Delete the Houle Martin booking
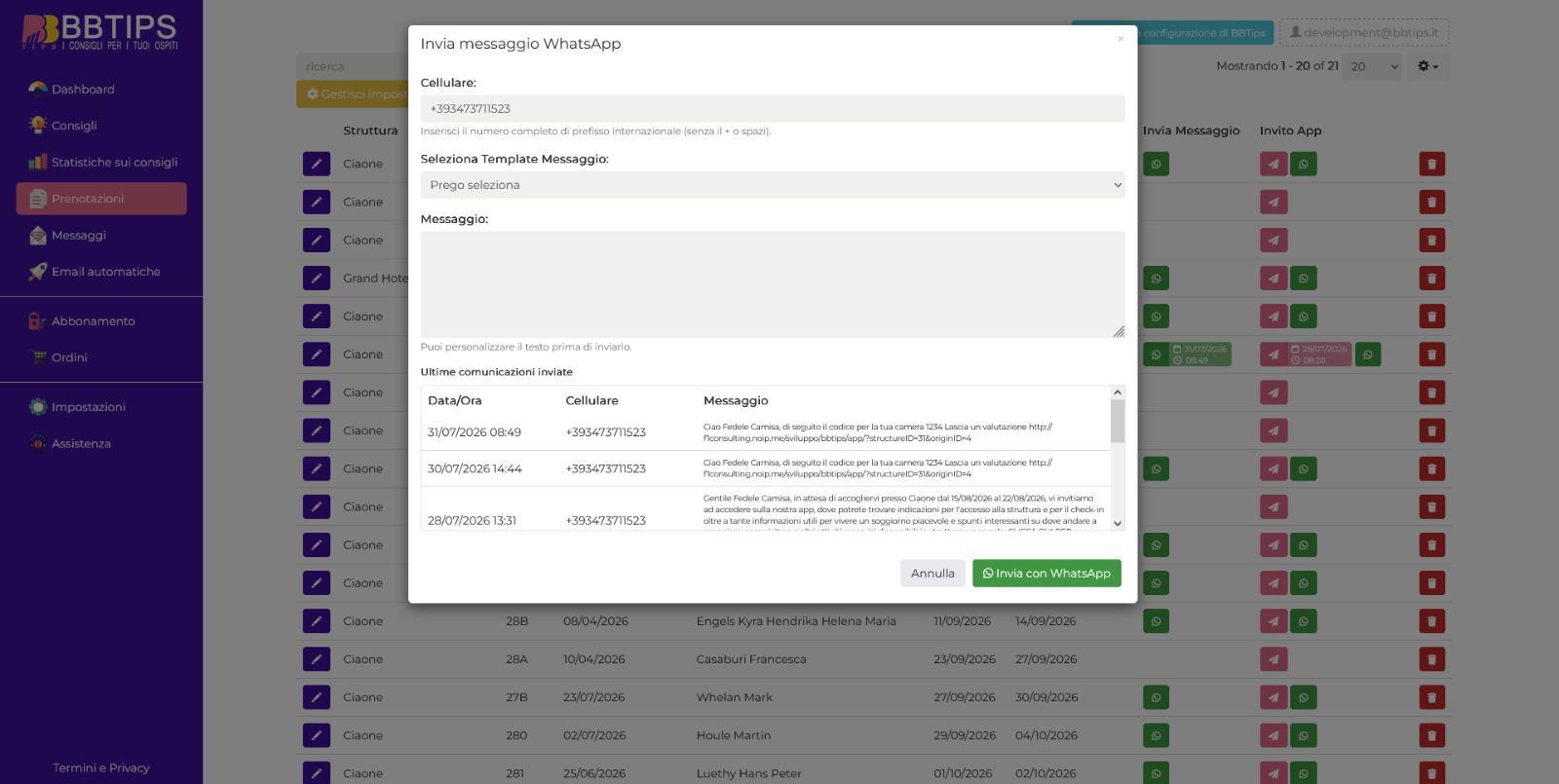This screenshot has height=784, width=1559. 1432,735
